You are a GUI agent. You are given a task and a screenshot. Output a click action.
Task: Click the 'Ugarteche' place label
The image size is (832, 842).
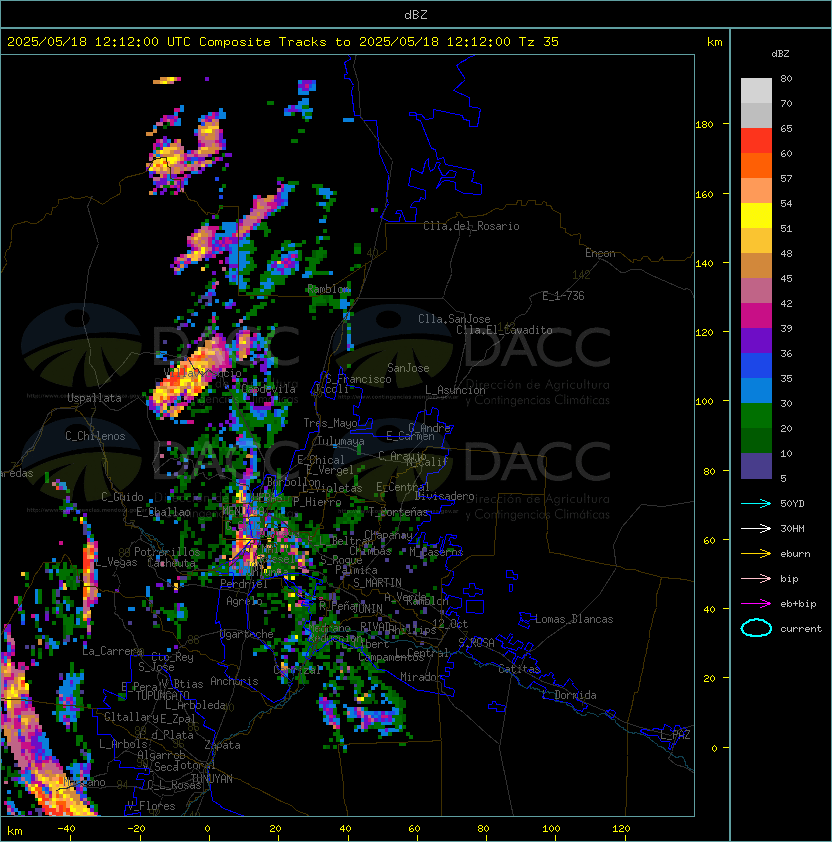(x=247, y=634)
